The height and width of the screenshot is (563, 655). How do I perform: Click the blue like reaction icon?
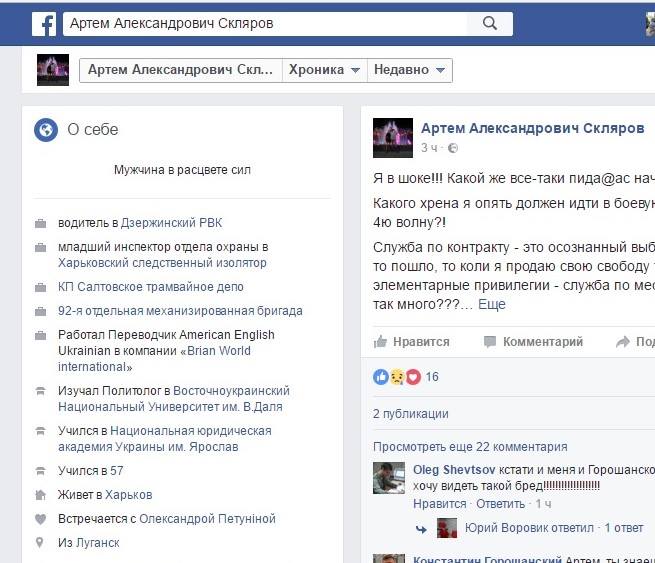[x=381, y=377]
